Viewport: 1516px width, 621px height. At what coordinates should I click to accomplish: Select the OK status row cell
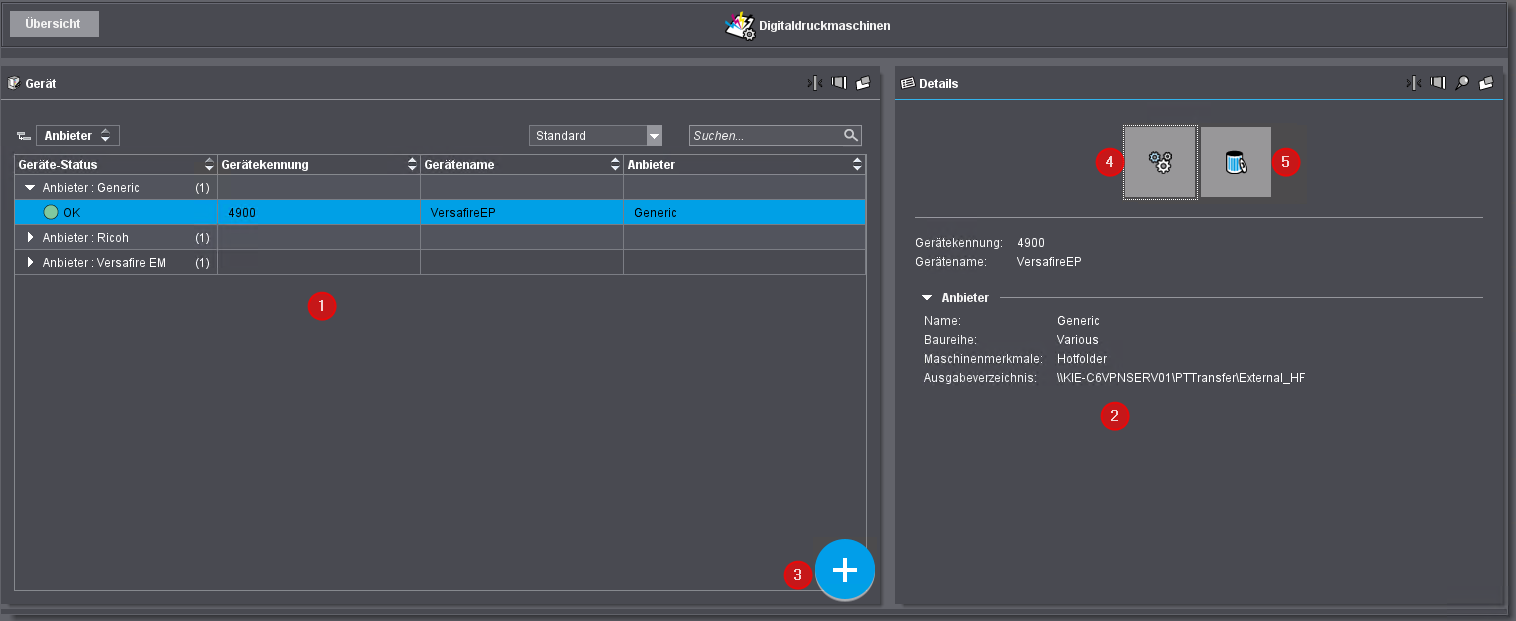(116, 212)
